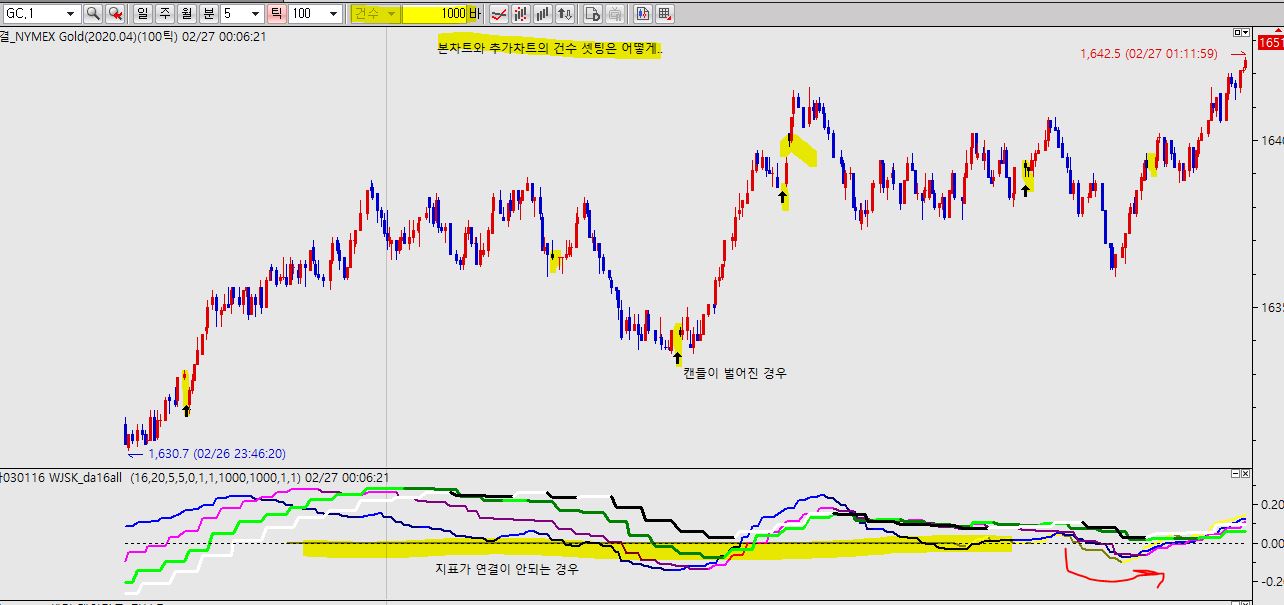The width and height of the screenshot is (1284, 605).
Task: Click the candlestick chart type icon
Action: coord(520,14)
